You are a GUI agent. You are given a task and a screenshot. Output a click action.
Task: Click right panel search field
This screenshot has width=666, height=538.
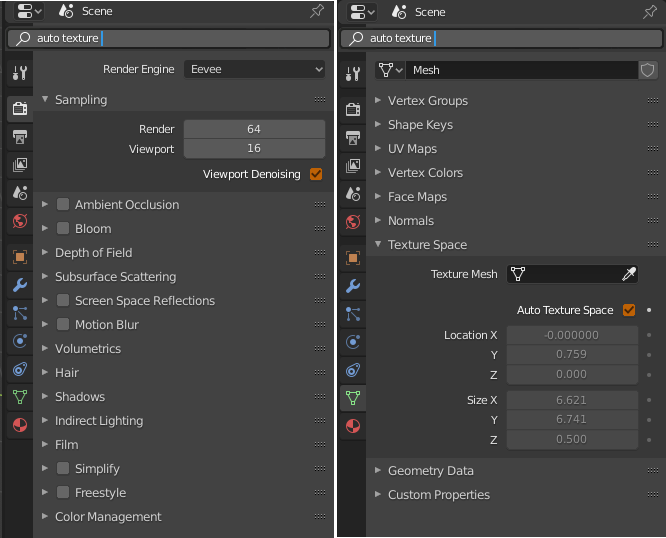(502, 38)
